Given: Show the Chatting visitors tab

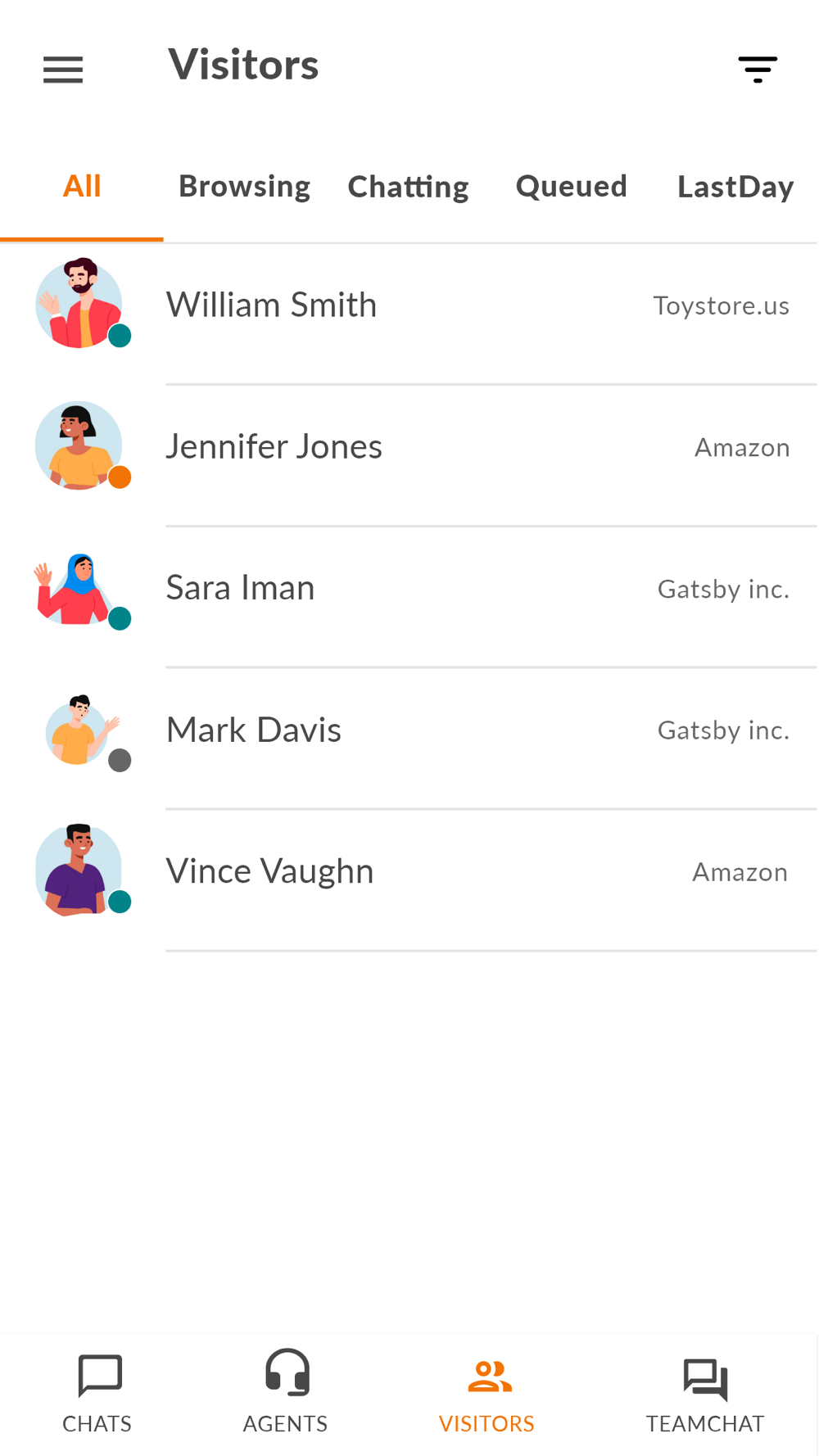Looking at the screenshot, I should (409, 187).
